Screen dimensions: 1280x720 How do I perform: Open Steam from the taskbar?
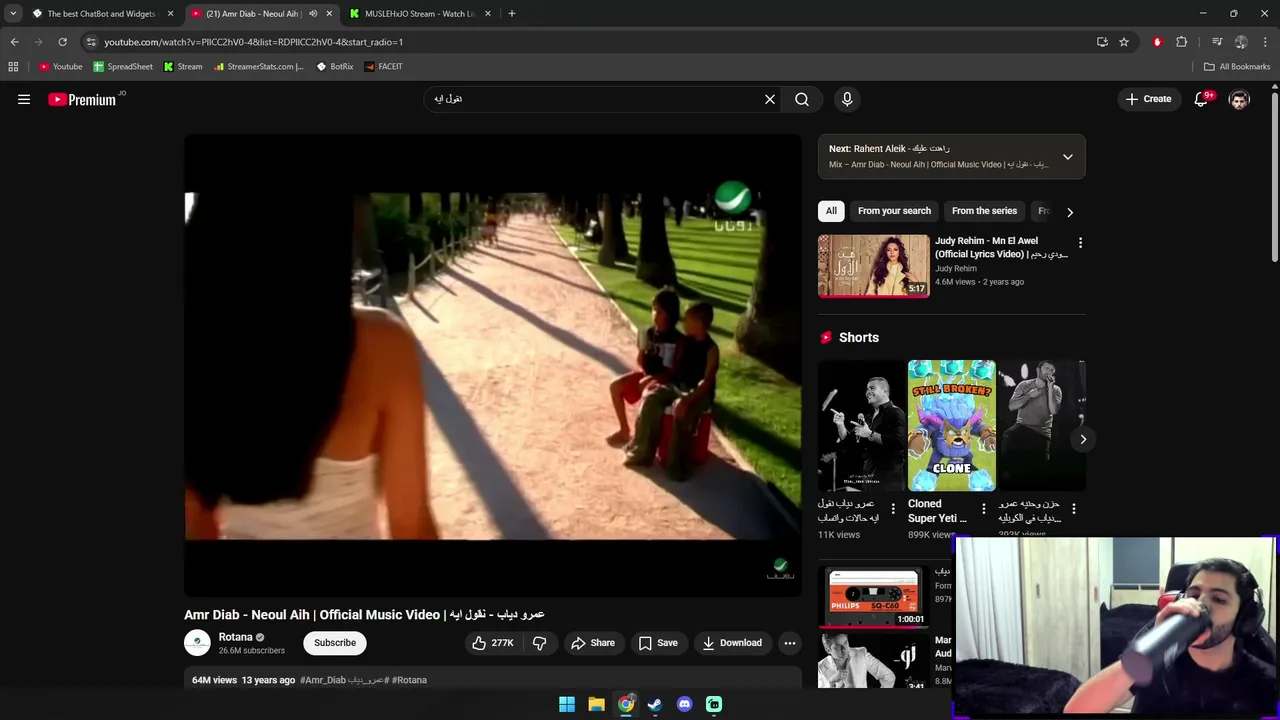[x=655, y=704]
